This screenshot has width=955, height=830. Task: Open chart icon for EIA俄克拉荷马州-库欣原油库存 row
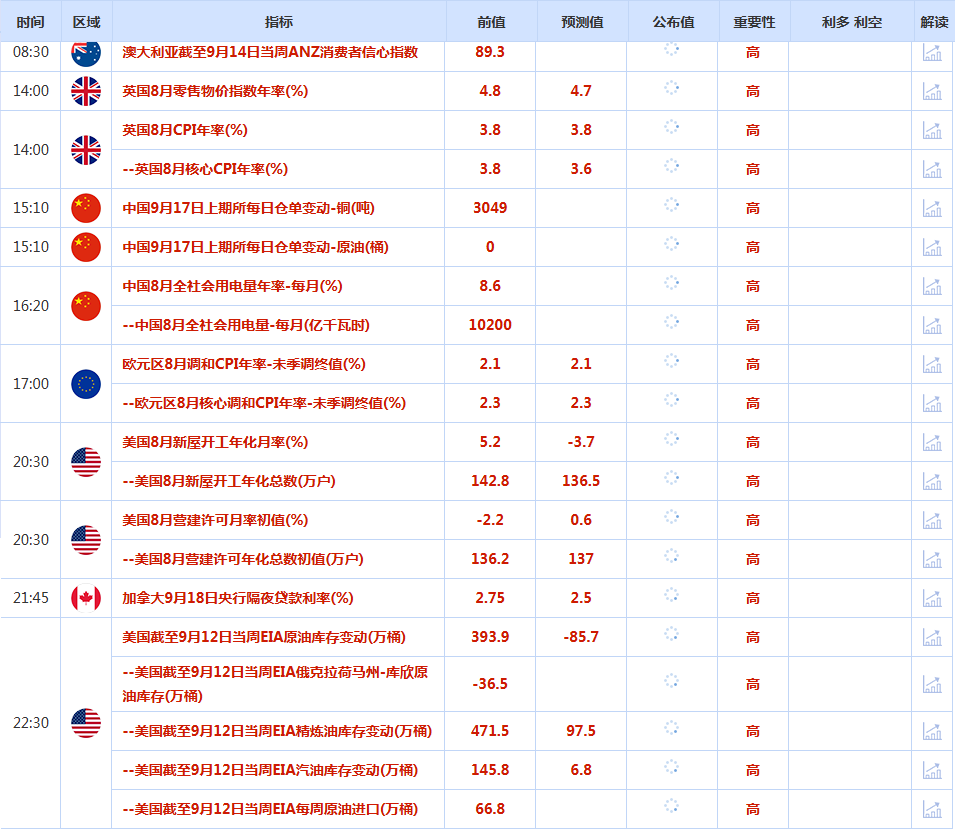click(x=932, y=684)
